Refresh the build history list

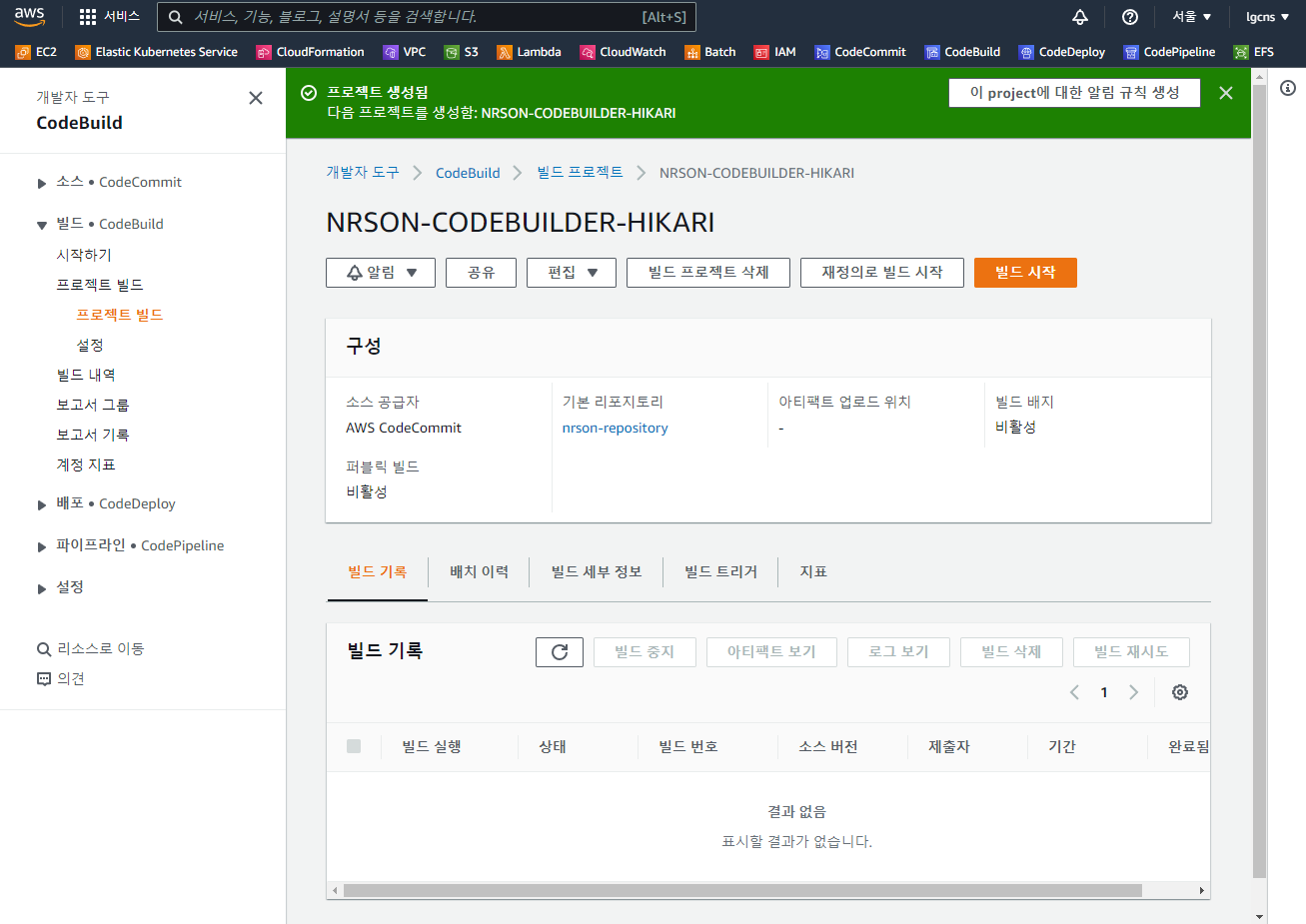560,652
